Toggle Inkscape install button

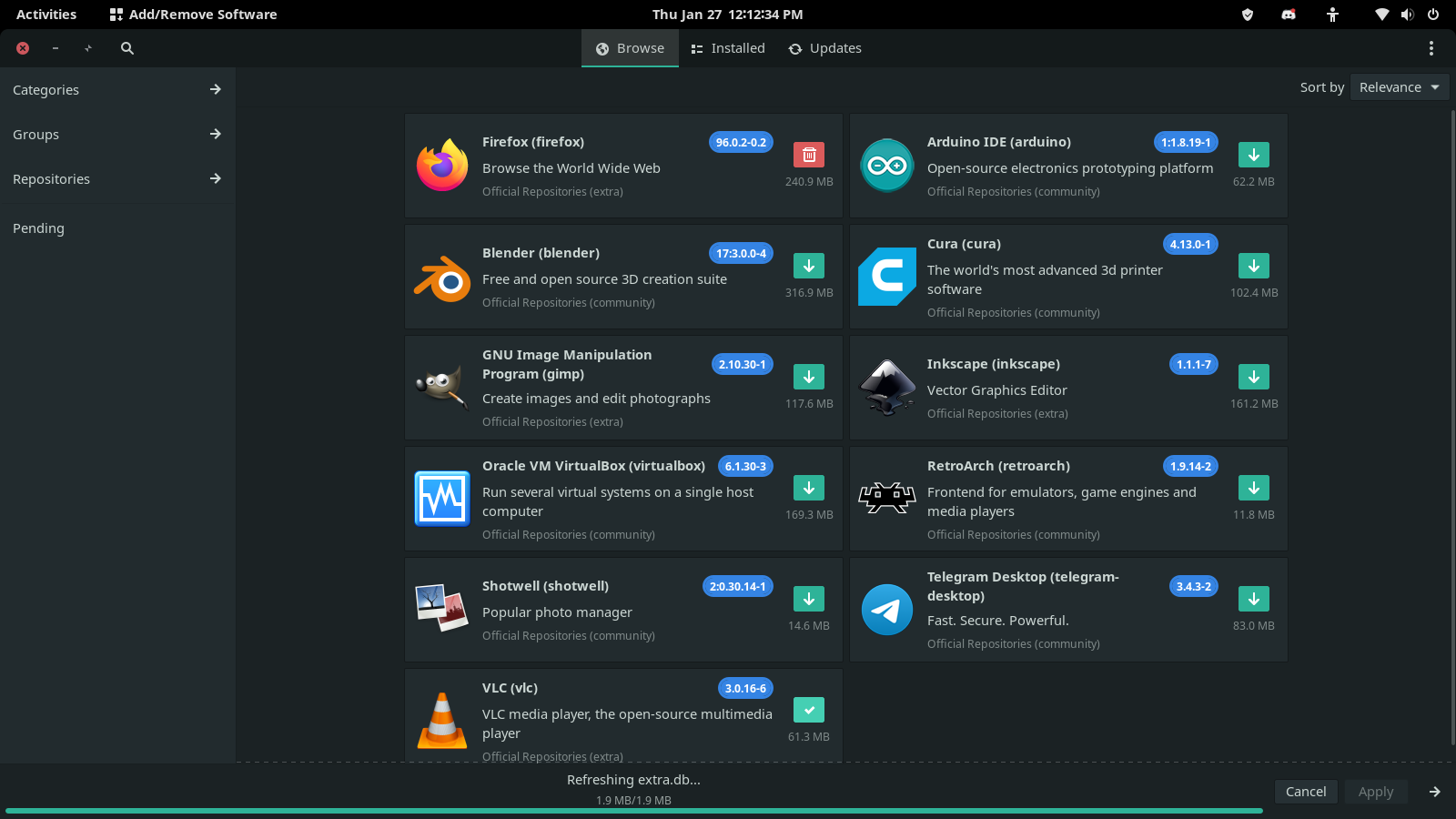pos(1254,377)
